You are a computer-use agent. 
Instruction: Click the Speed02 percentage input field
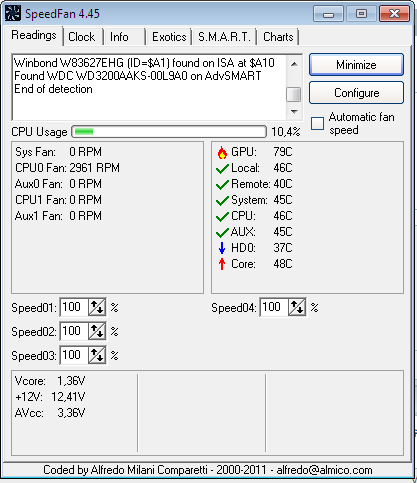pos(74,331)
